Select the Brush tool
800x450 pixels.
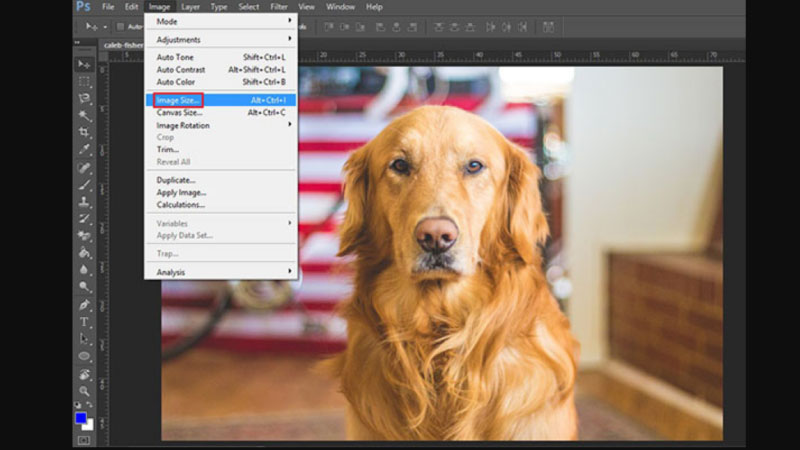(x=84, y=185)
